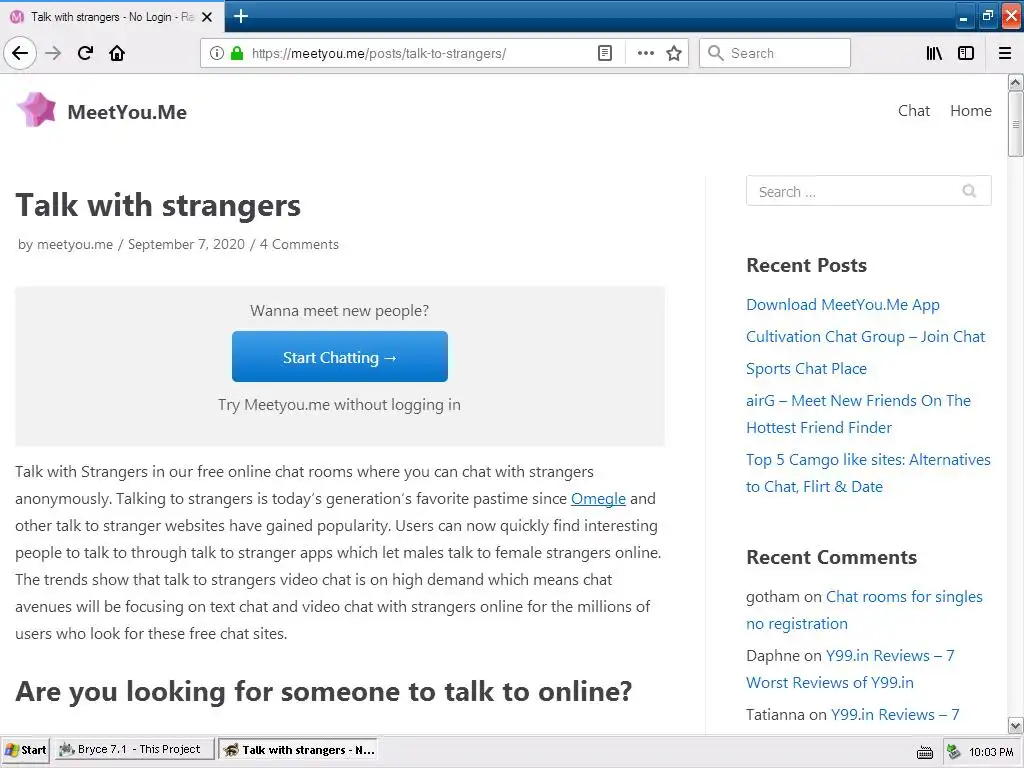Click the network icon in system tray

(x=953, y=752)
